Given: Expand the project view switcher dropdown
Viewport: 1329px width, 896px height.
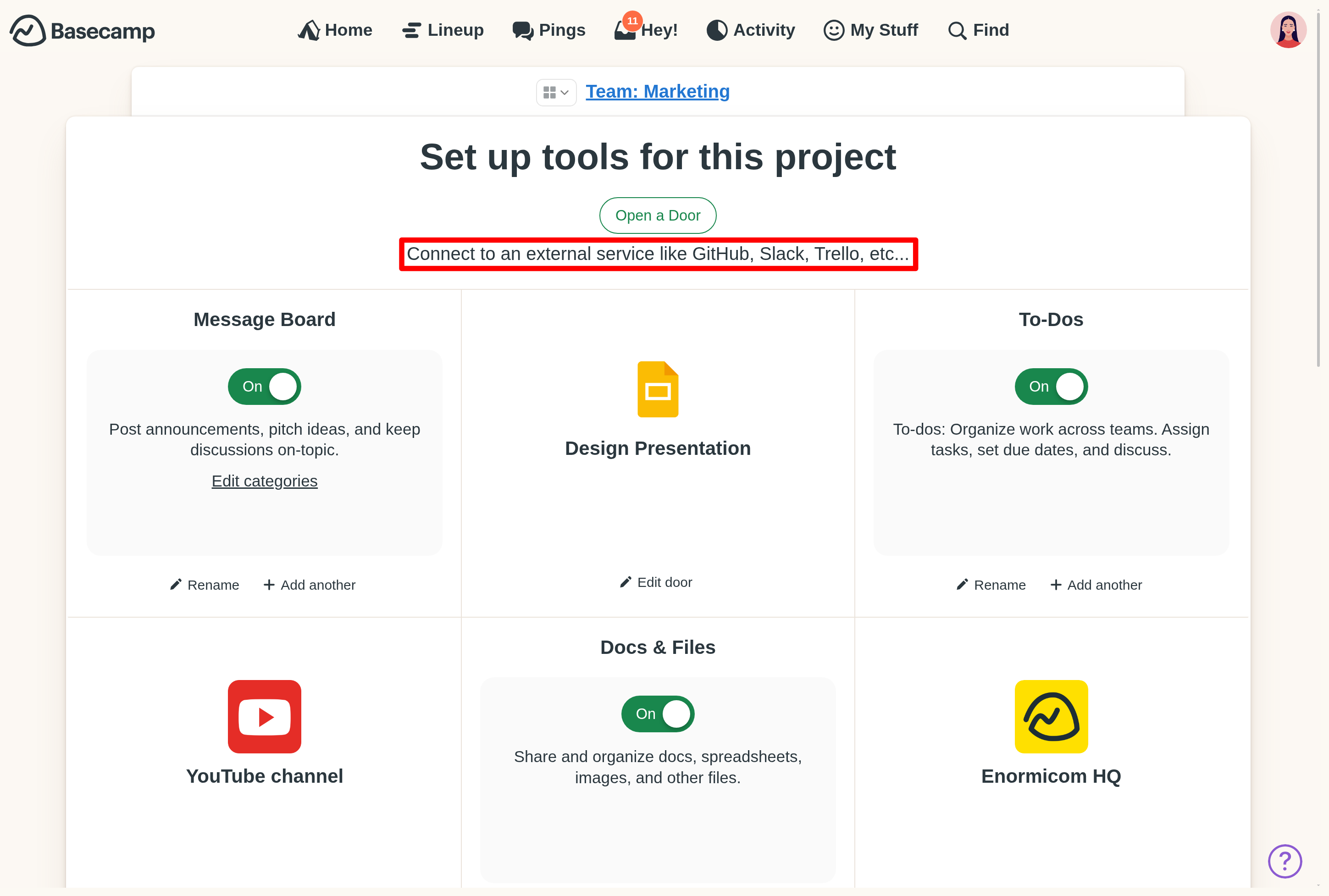Looking at the screenshot, I should (x=555, y=92).
